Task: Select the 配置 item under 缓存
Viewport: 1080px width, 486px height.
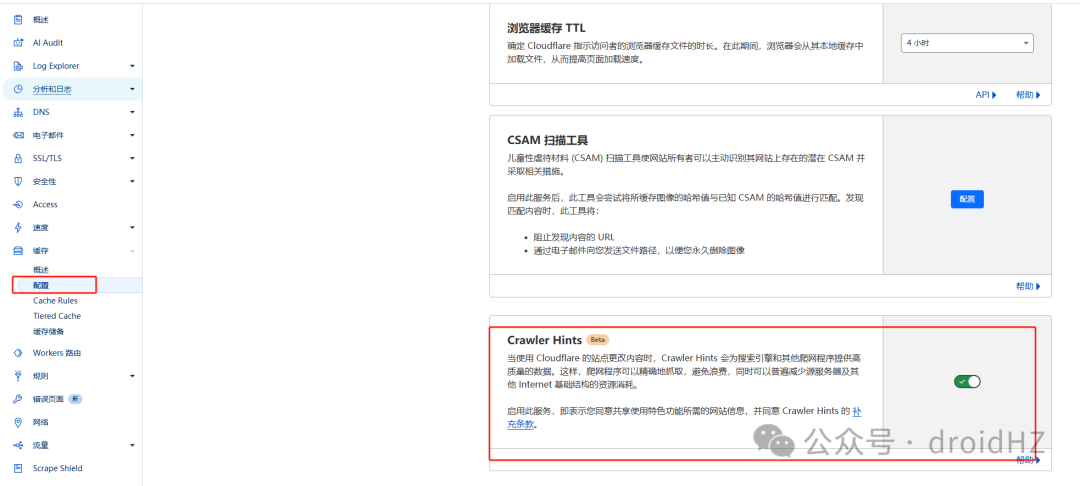Action: tap(41, 285)
